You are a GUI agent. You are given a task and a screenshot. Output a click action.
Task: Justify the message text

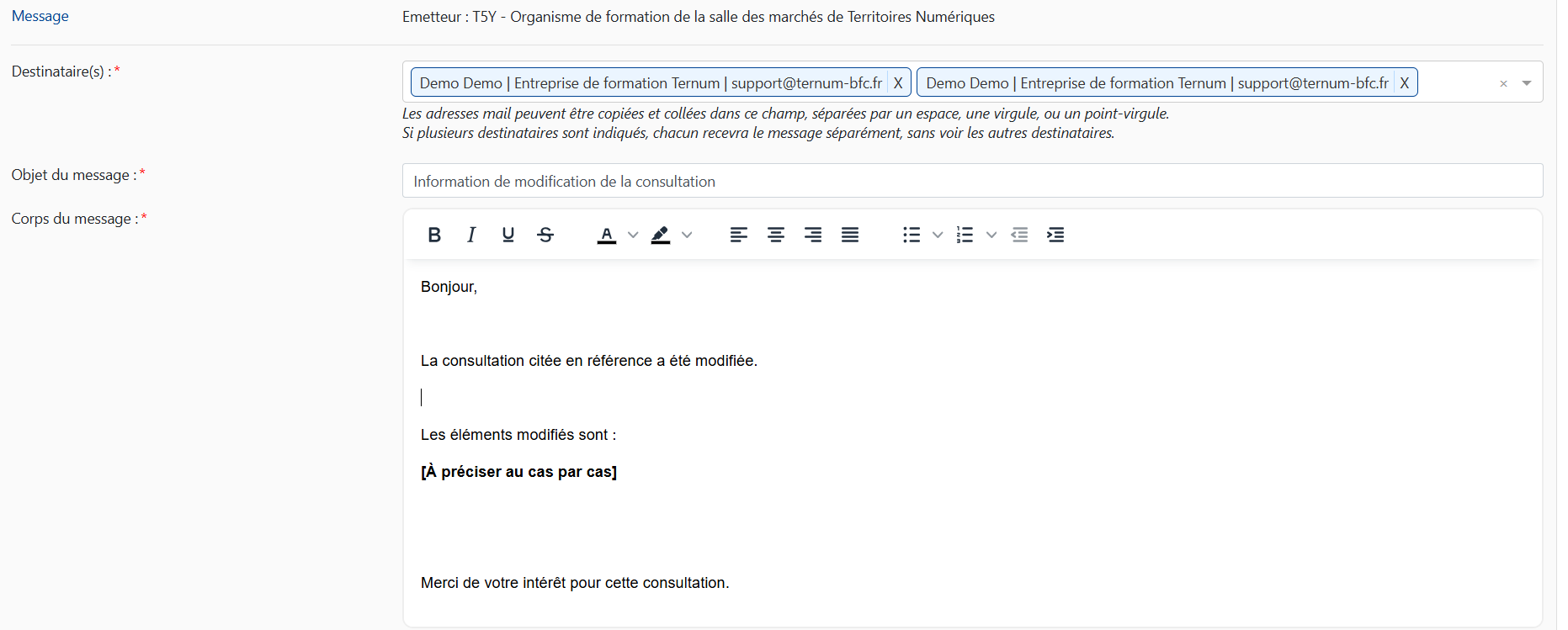(850, 235)
